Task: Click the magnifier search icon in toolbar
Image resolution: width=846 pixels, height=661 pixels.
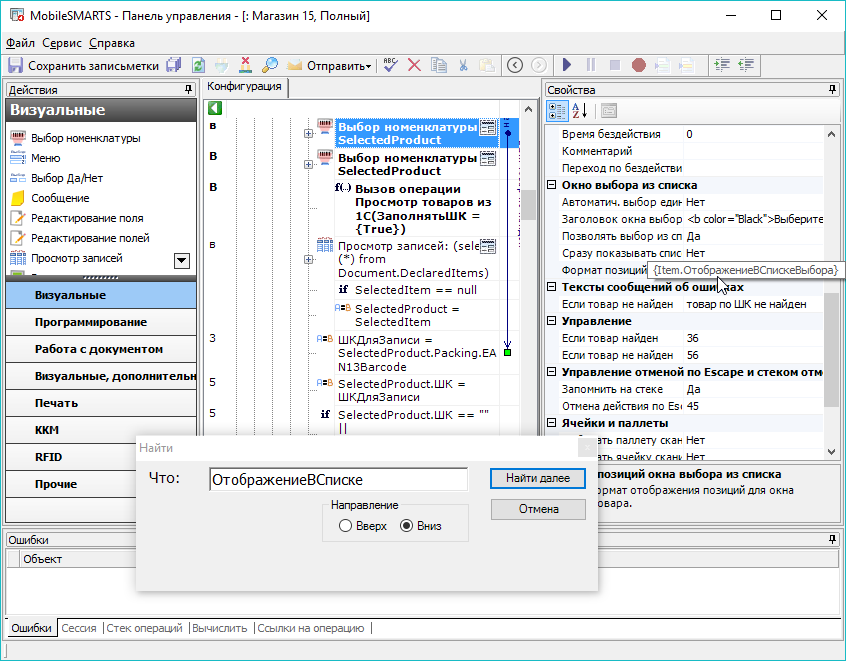Action: point(270,65)
